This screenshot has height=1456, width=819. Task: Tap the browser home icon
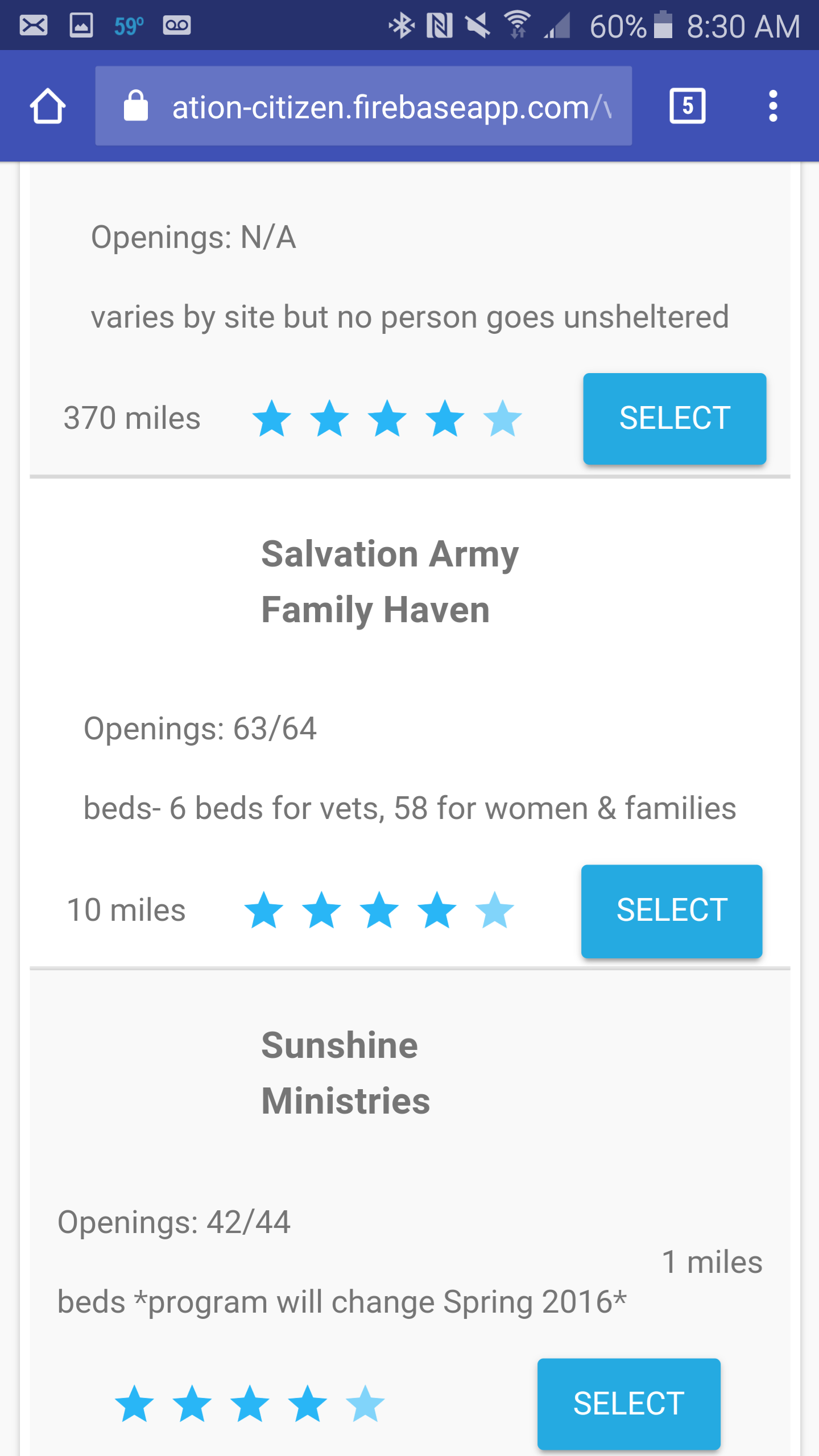pyautogui.click(x=48, y=106)
